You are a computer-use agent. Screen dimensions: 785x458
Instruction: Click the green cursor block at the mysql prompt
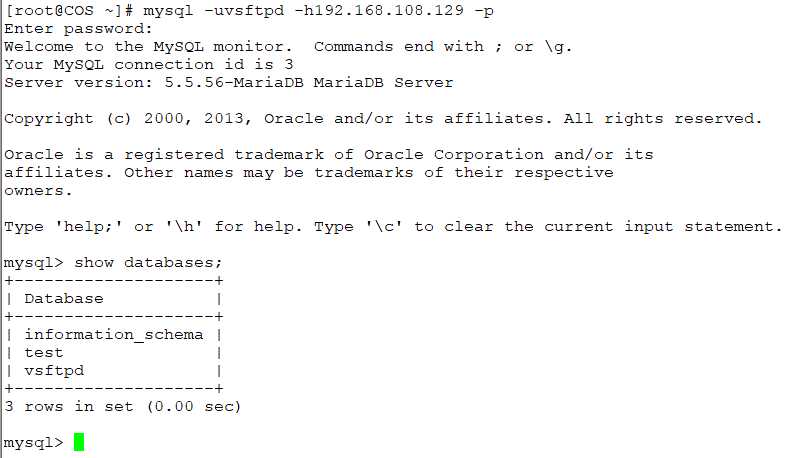(79, 442)
